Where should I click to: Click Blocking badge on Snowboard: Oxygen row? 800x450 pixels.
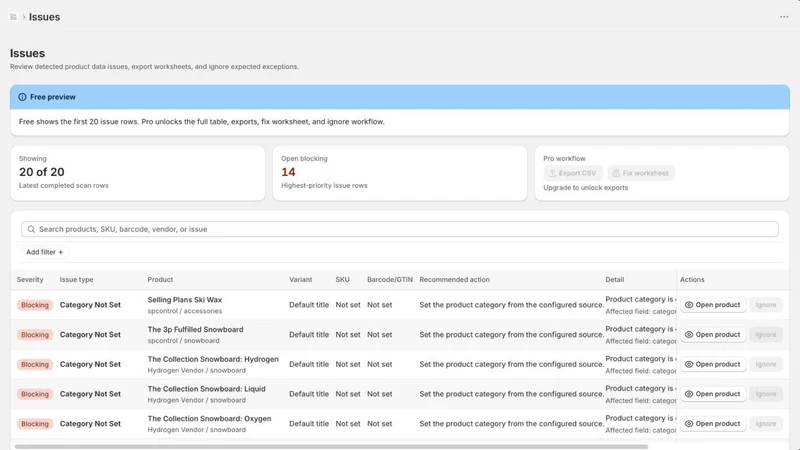[x=35, y=423]
